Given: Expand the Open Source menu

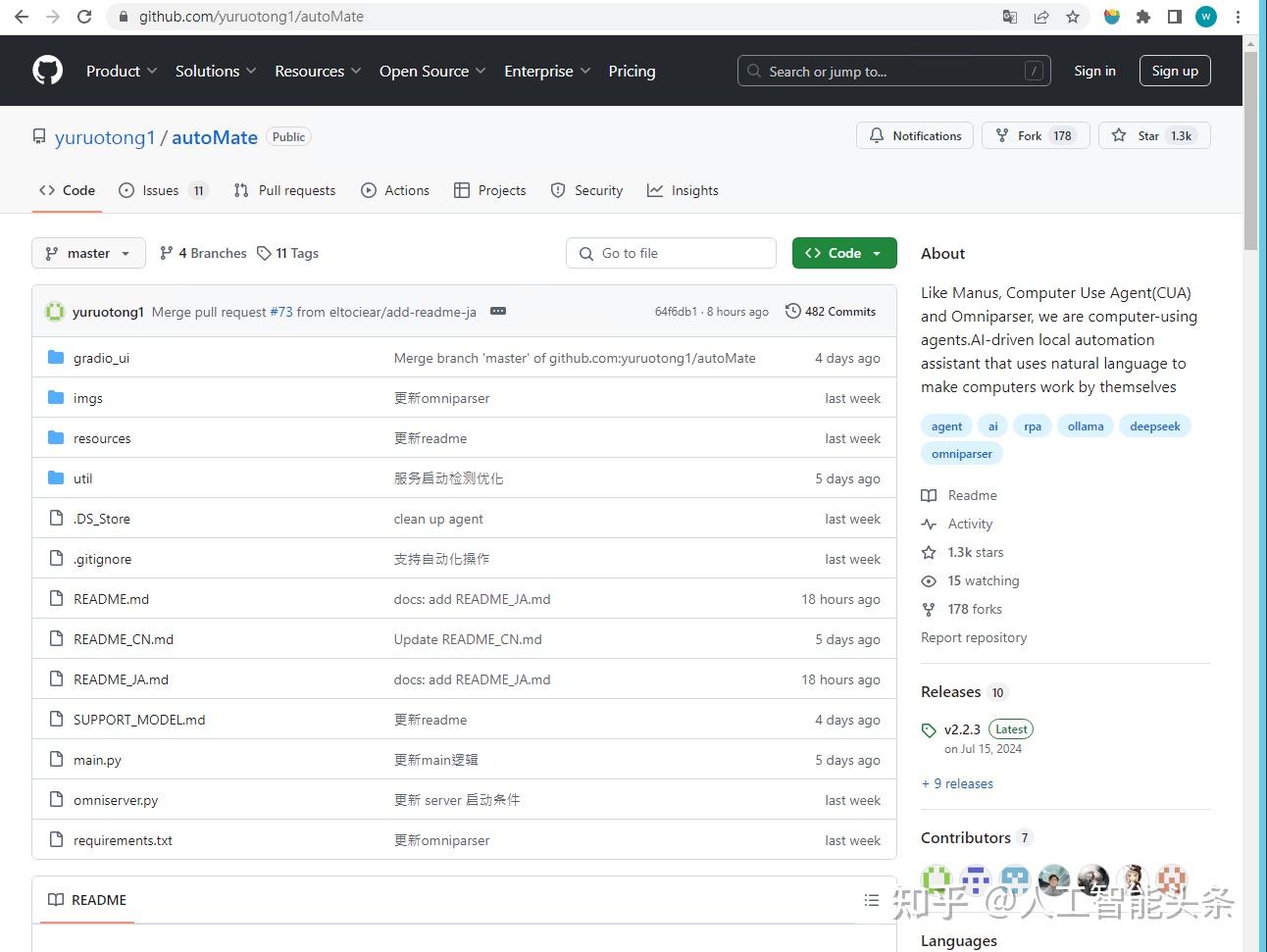Looking at the screenshot, I should [x=432, y=71].
